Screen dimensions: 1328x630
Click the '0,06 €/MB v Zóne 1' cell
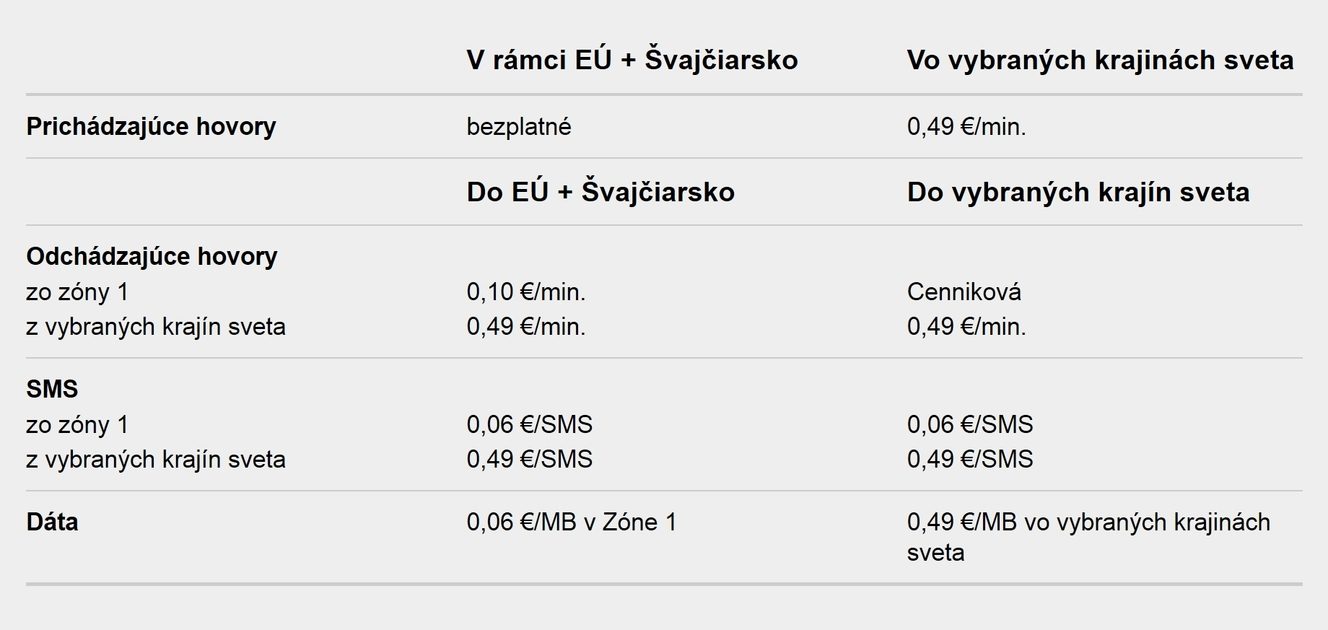(571, 522)
